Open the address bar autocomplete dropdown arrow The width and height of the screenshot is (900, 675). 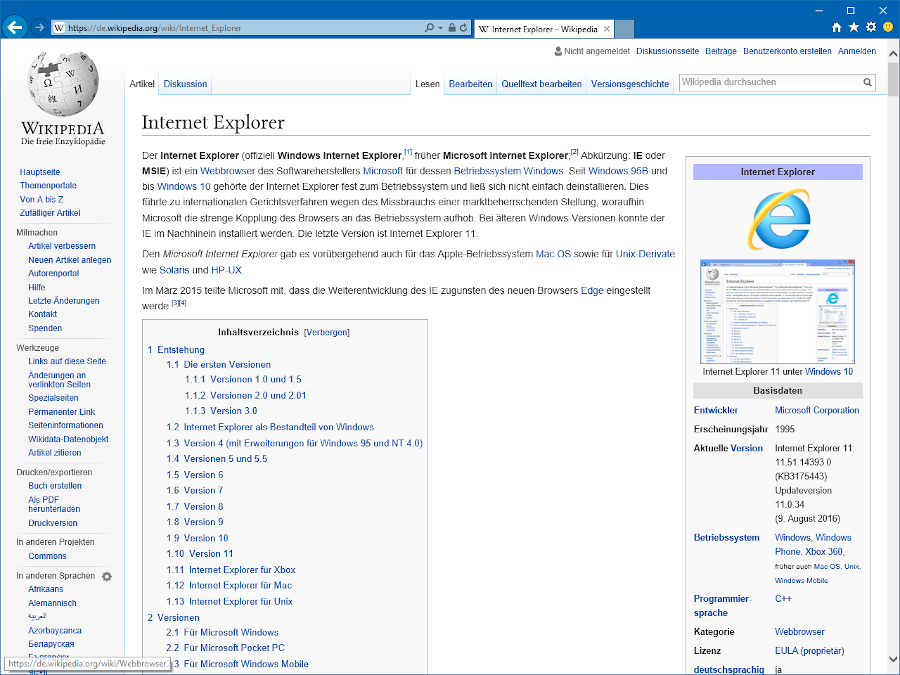tap(440, 28)
